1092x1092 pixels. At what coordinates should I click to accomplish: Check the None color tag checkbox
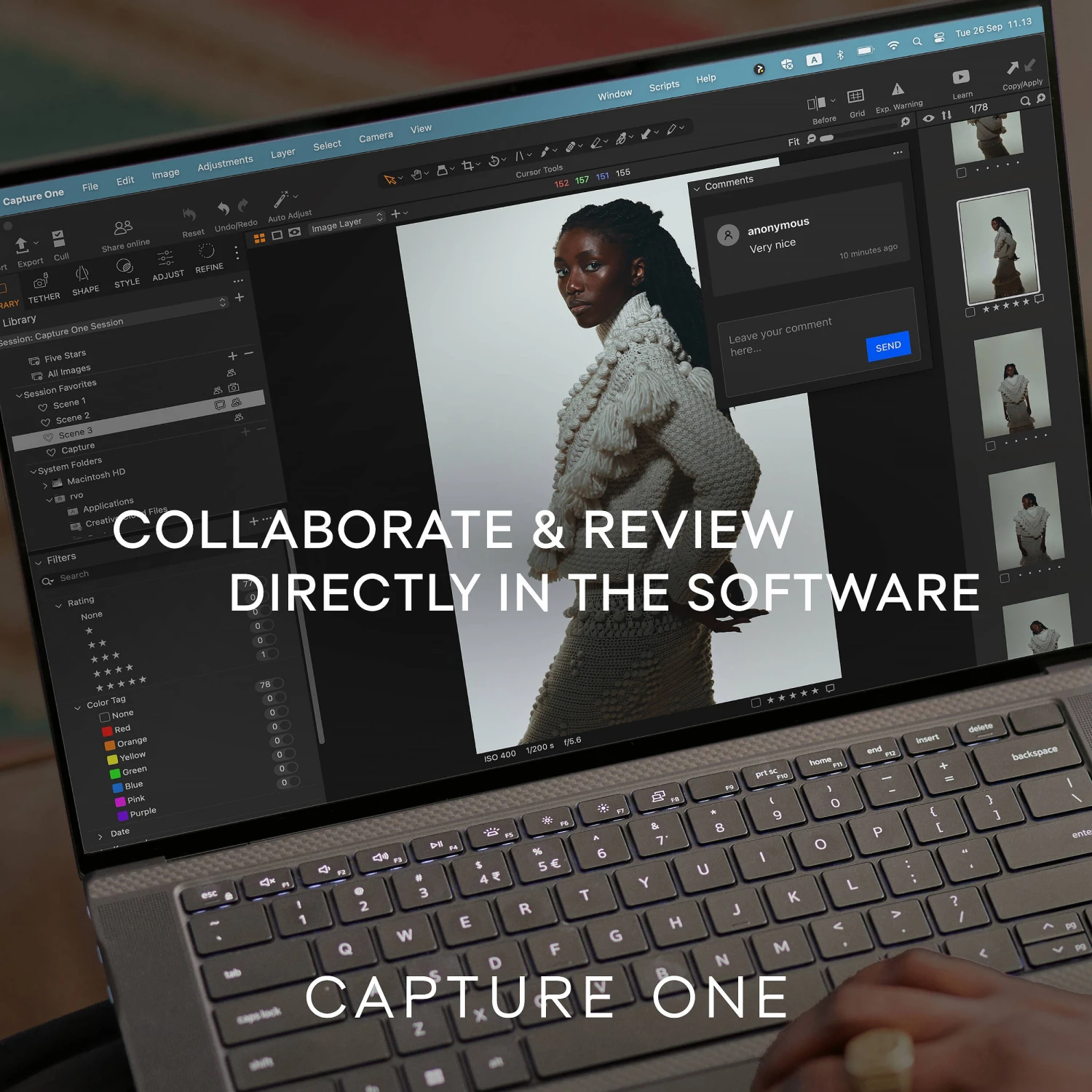point(105,717)
